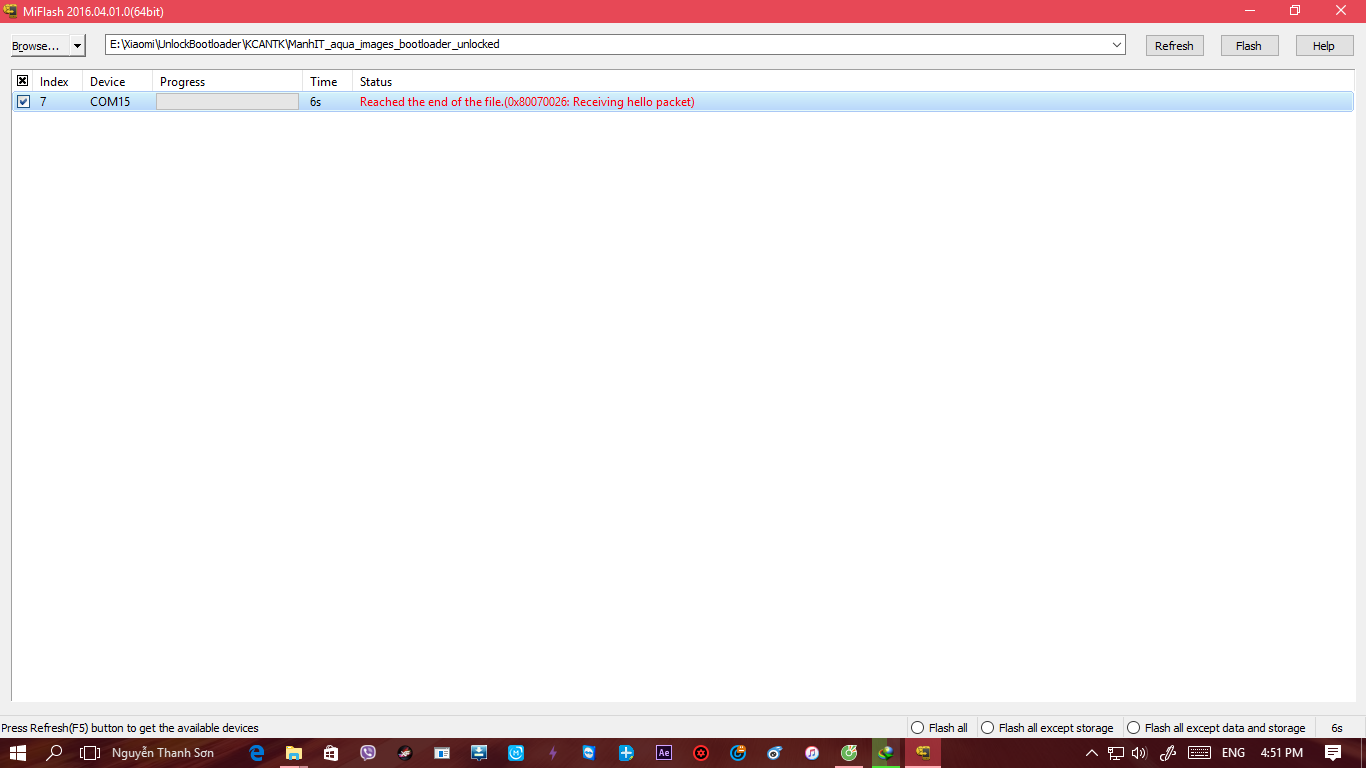Open the ROM path combo box dropdown
Image resolution: width=1366 pixels, height=768 pixels.
[x=1116, y=45]
